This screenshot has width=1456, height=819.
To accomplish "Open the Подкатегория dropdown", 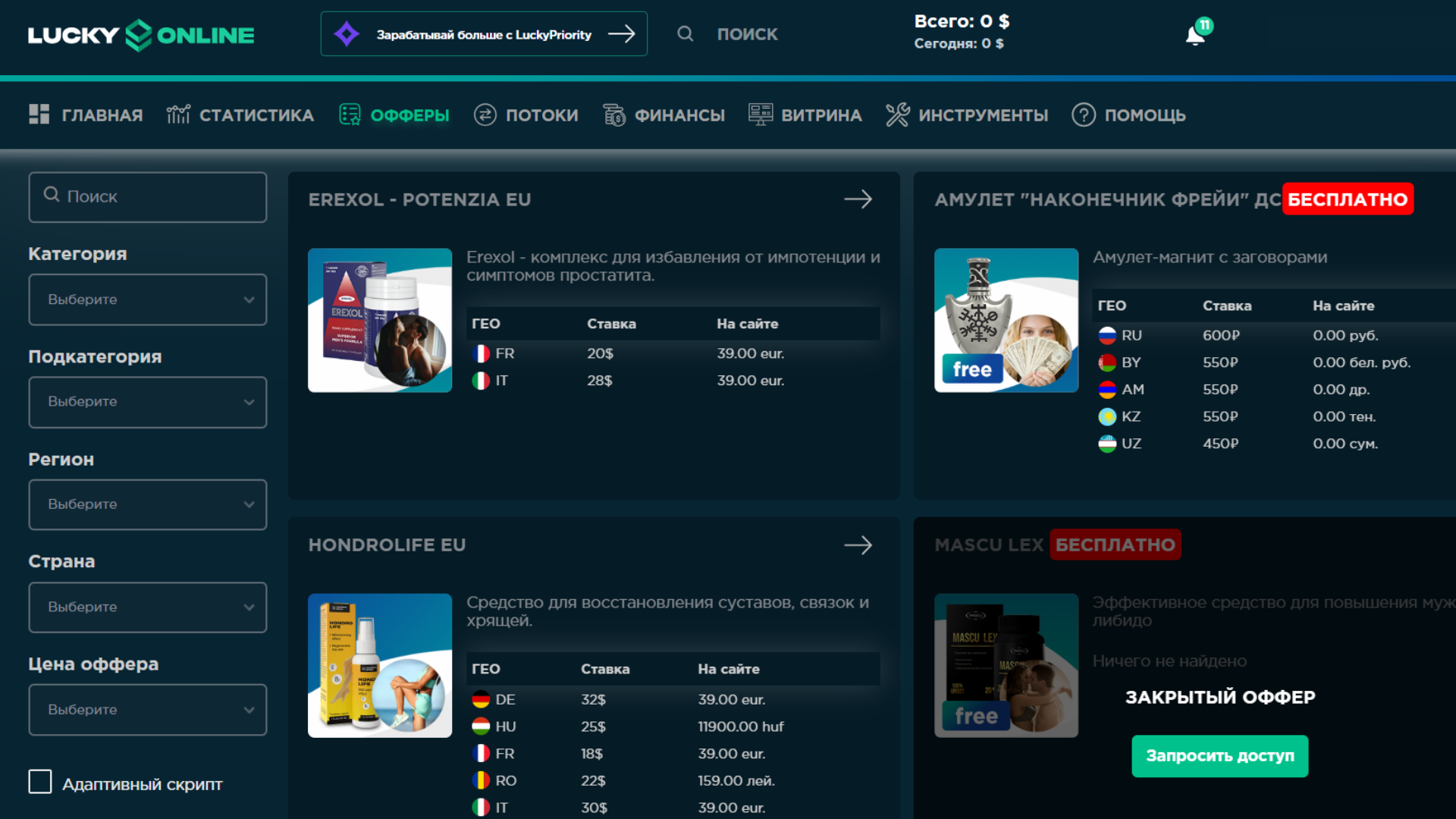I will click(x=148, y=402).
